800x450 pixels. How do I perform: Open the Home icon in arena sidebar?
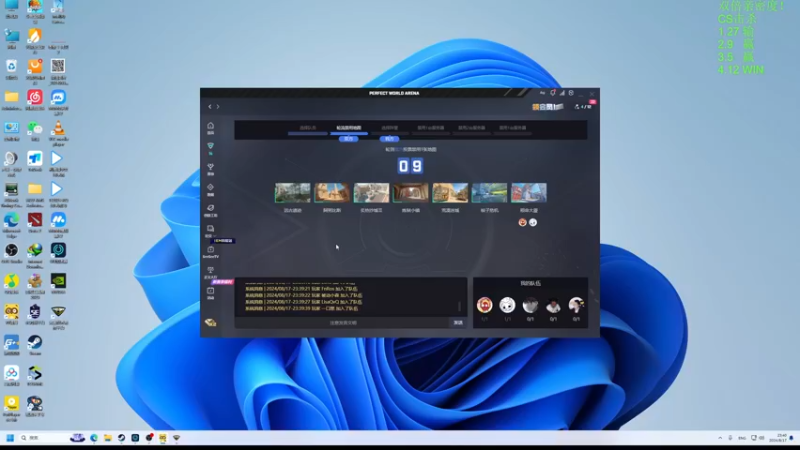[210, 126]
